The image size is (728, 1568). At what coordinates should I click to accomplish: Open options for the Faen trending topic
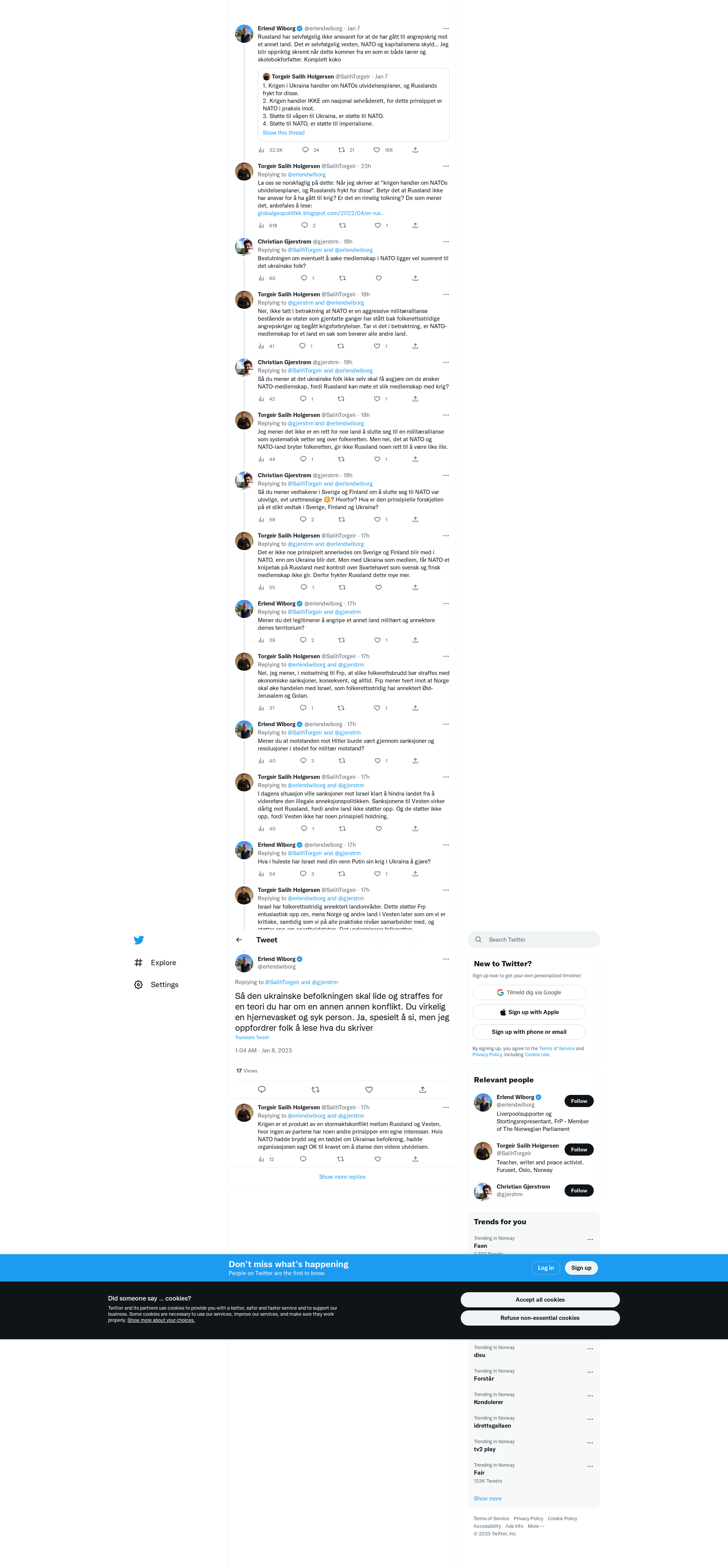[590, 1239]
